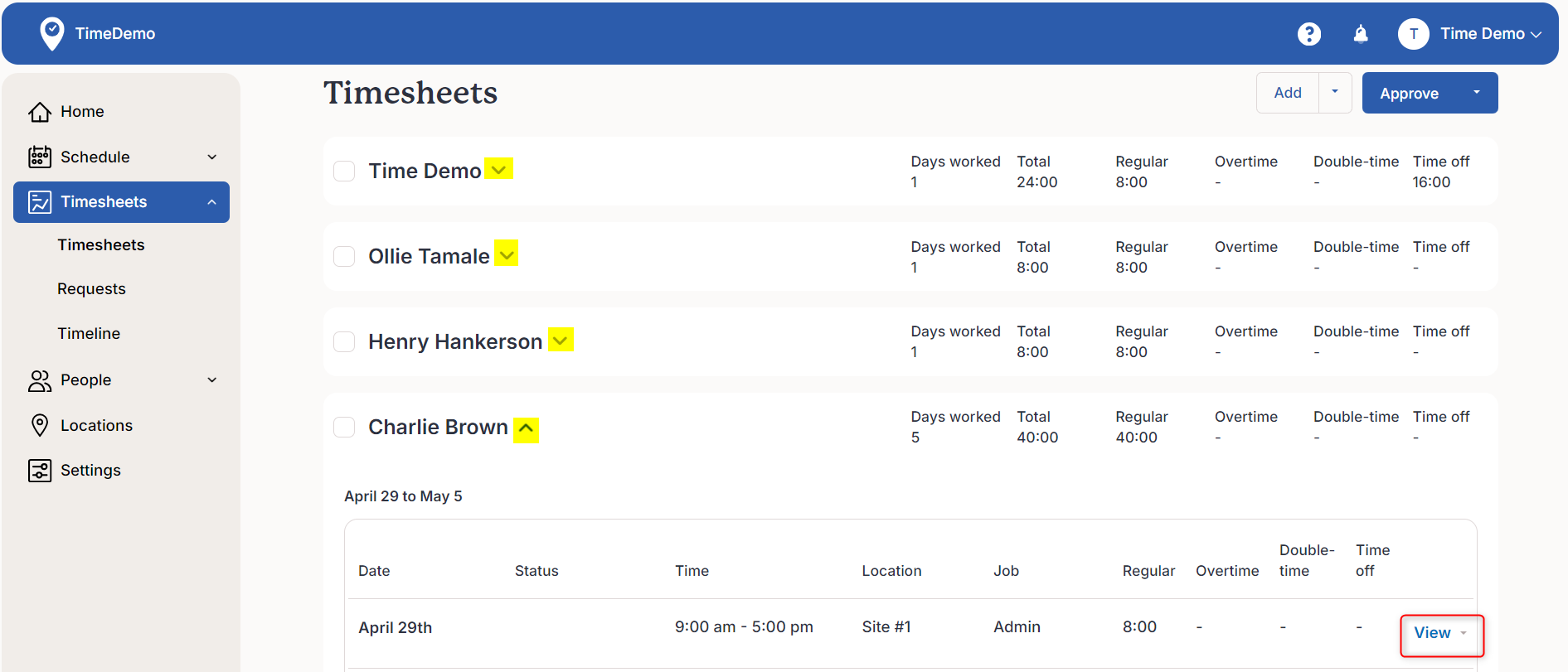Viewport: 1568px width, 672px height.
Task: Go to the Timeline page
Action: [89, 333]
